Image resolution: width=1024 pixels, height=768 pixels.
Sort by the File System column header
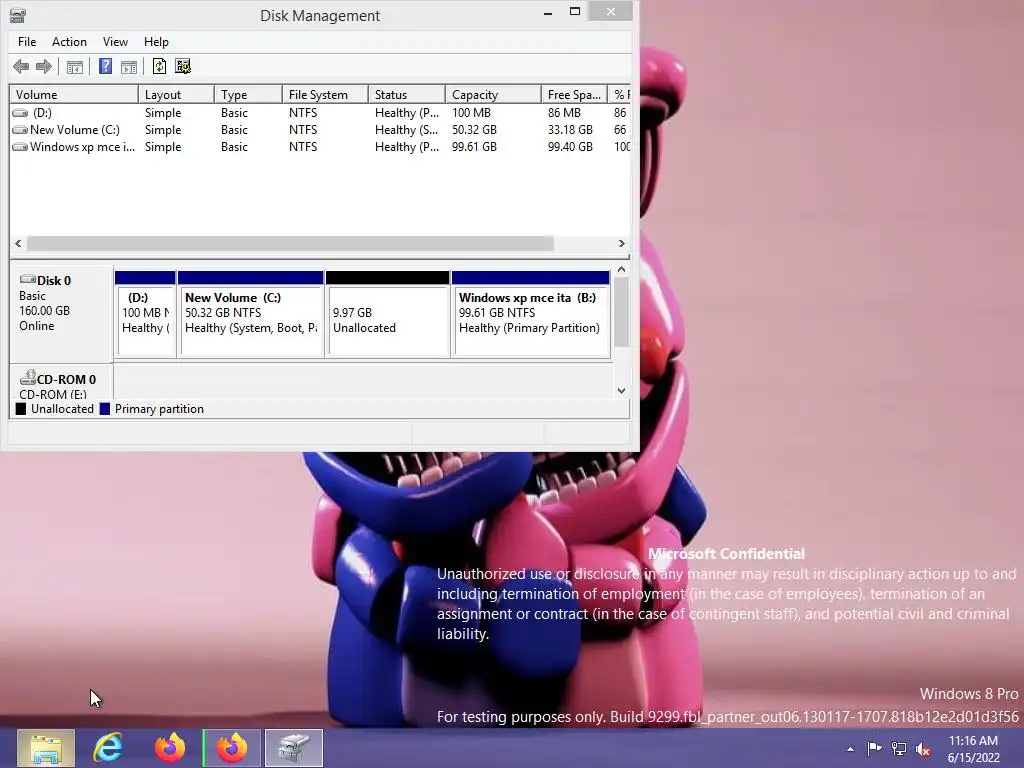click(325, 95)
